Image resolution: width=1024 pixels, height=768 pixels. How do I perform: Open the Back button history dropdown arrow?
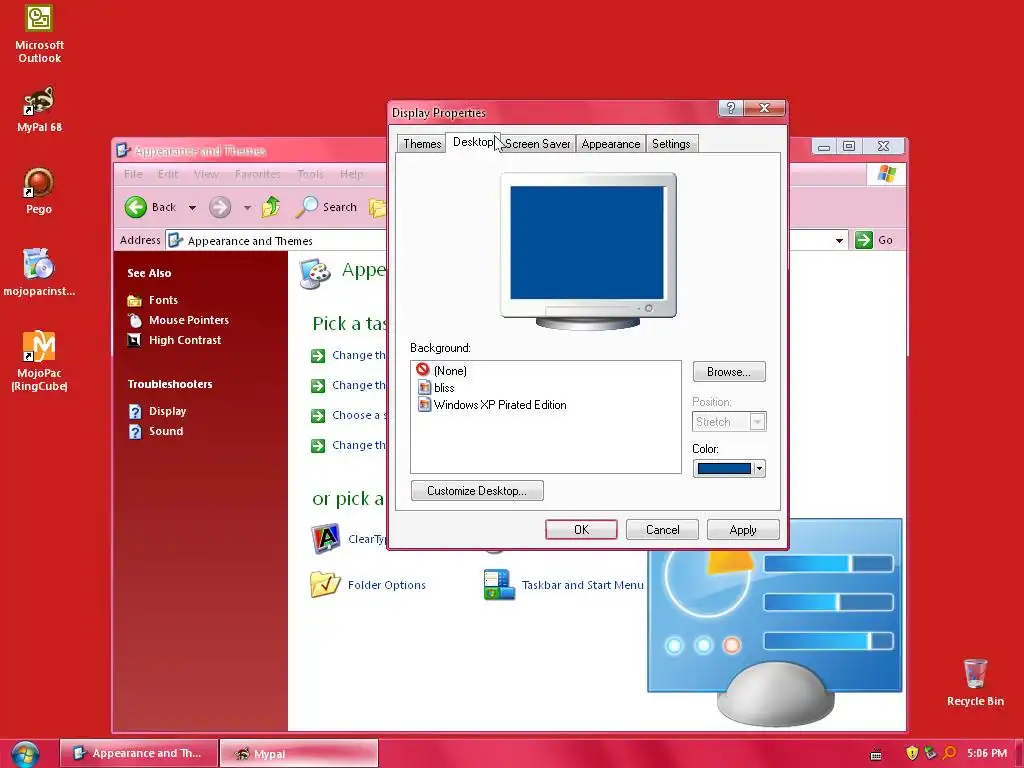pos(192,208)
